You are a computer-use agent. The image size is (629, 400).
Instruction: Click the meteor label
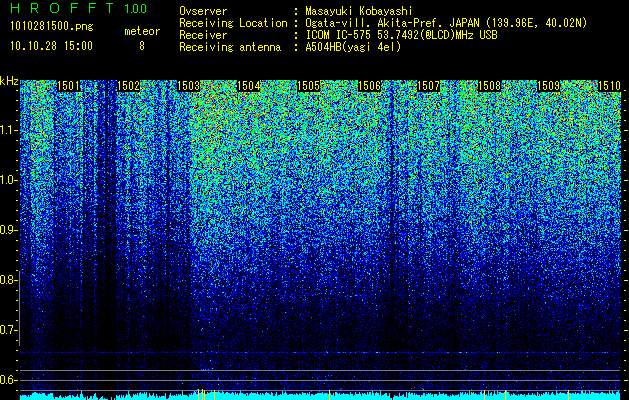(x=142, y=31)
